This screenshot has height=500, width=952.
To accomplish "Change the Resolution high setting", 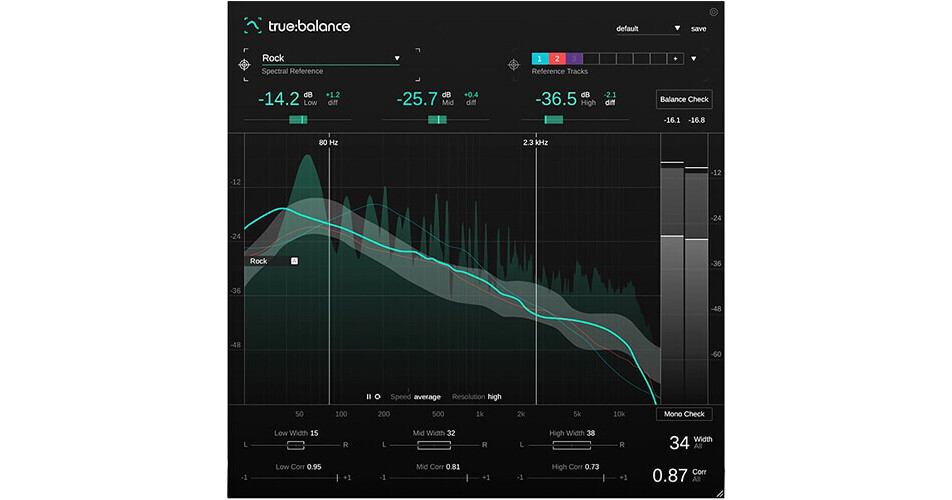I will pyautogui.click(x=477, y=397).
